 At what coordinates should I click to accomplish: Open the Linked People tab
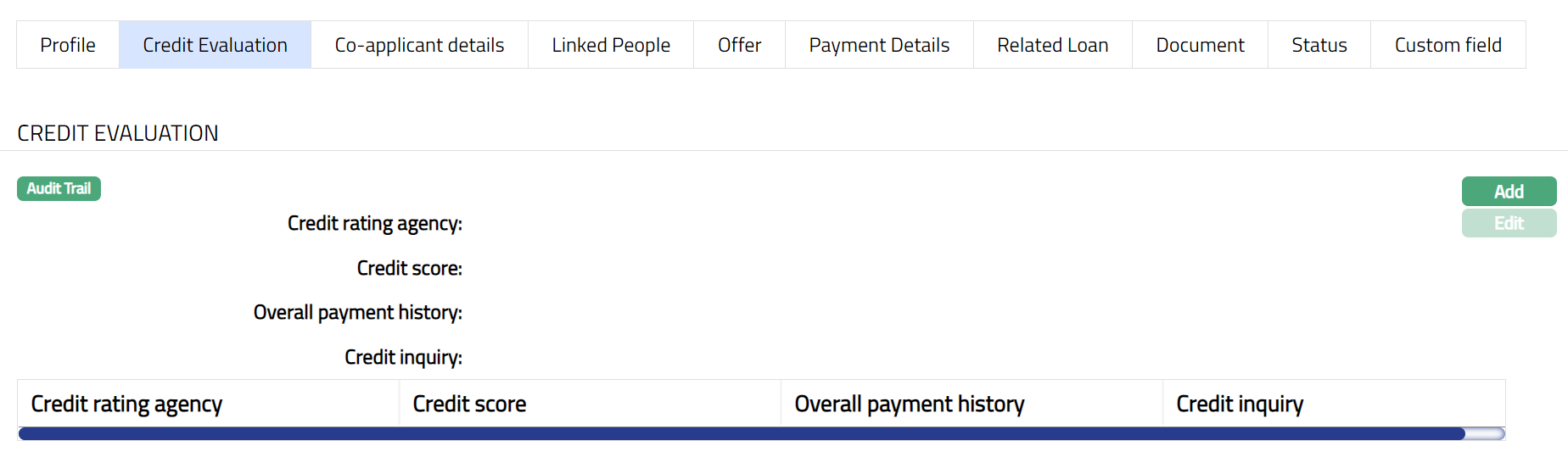611,45
